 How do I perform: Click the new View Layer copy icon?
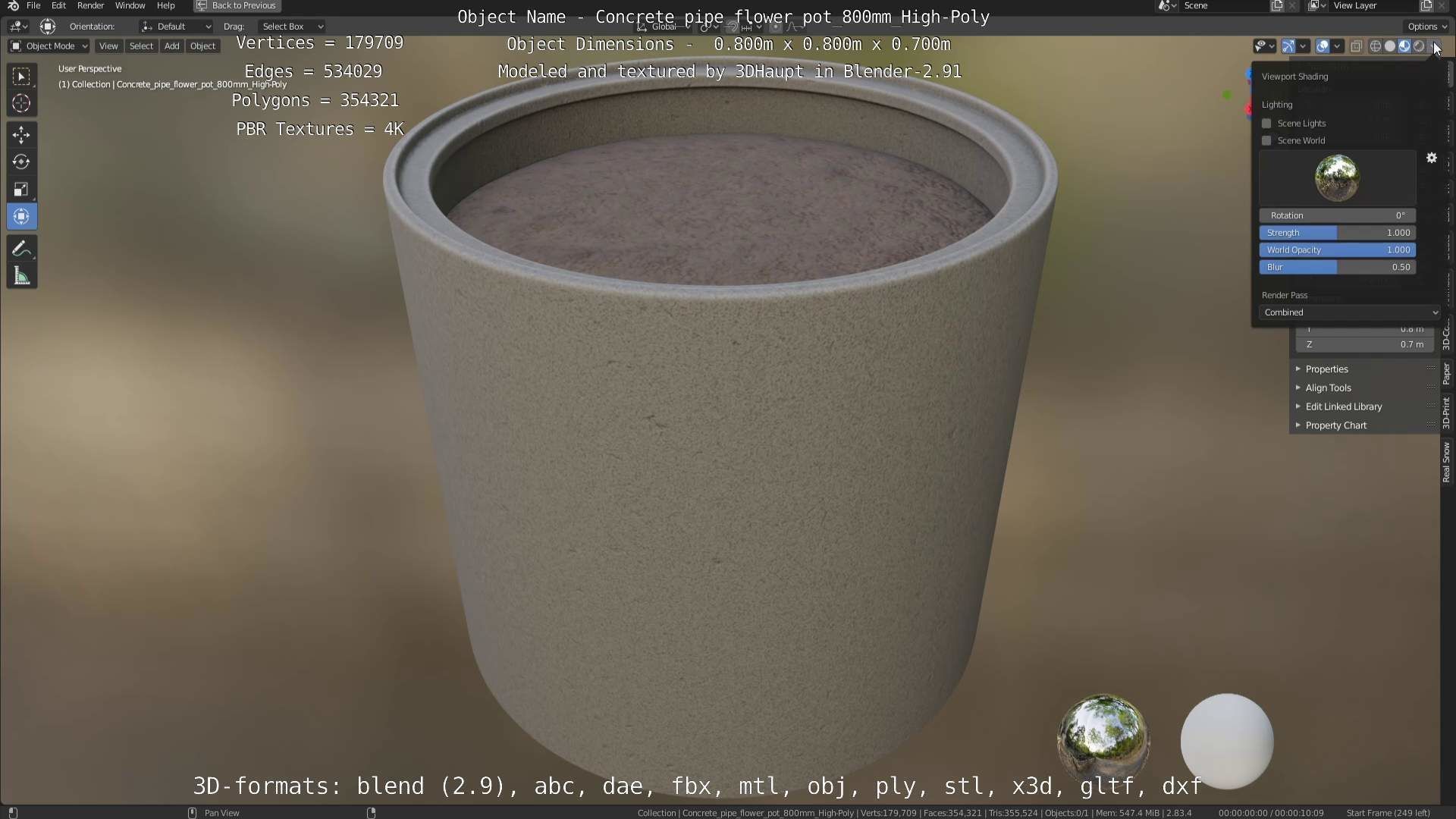(1426, 5)
